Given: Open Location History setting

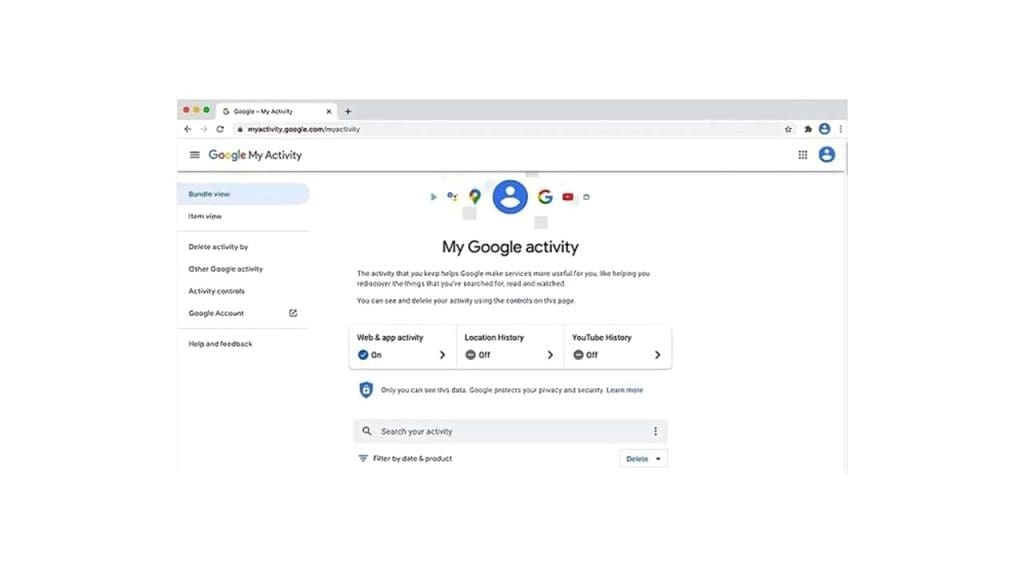Looking at the screenshot, I should coord(509,346).
